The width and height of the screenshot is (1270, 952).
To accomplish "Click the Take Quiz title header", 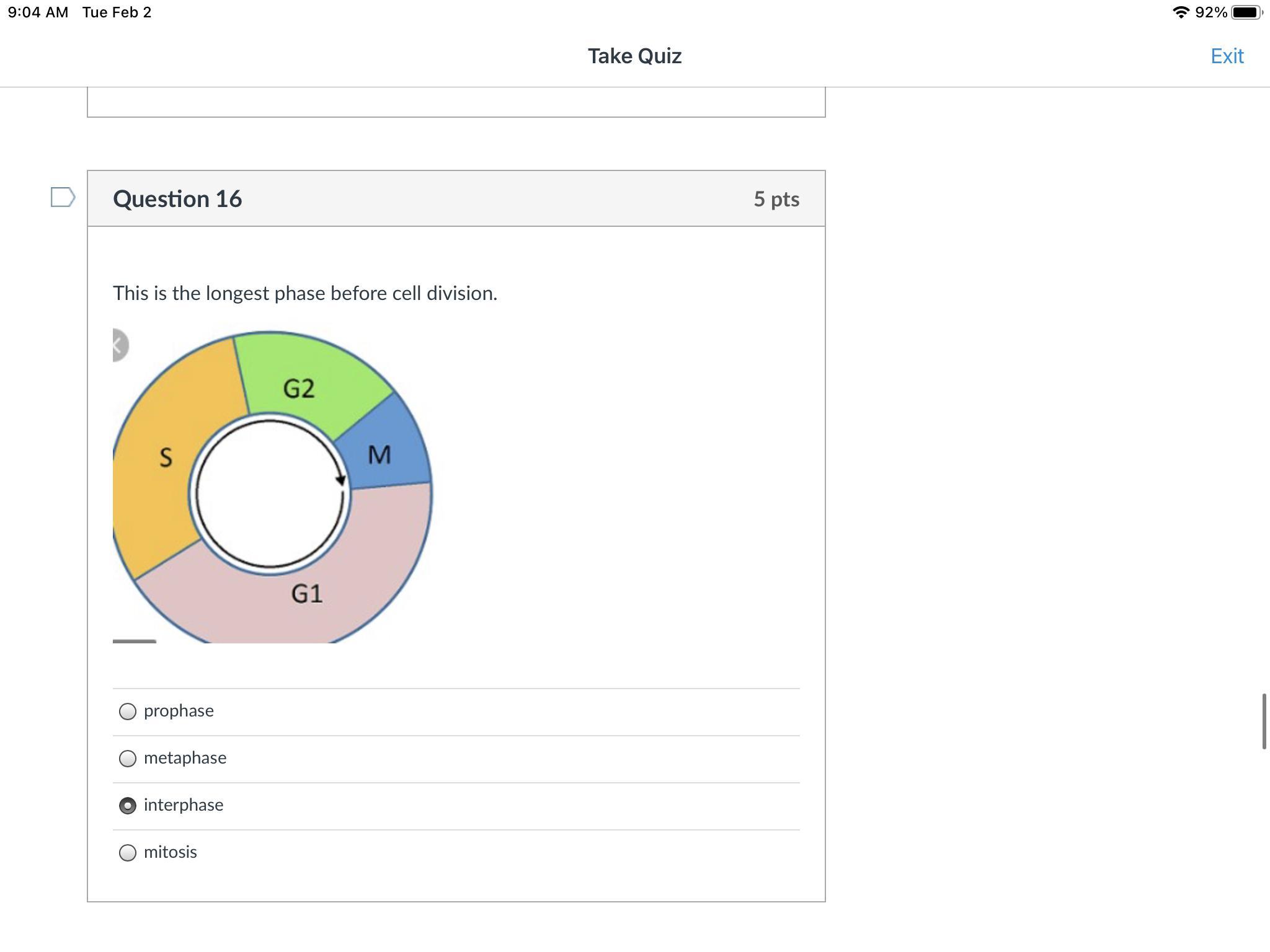I will coord(634,56).
